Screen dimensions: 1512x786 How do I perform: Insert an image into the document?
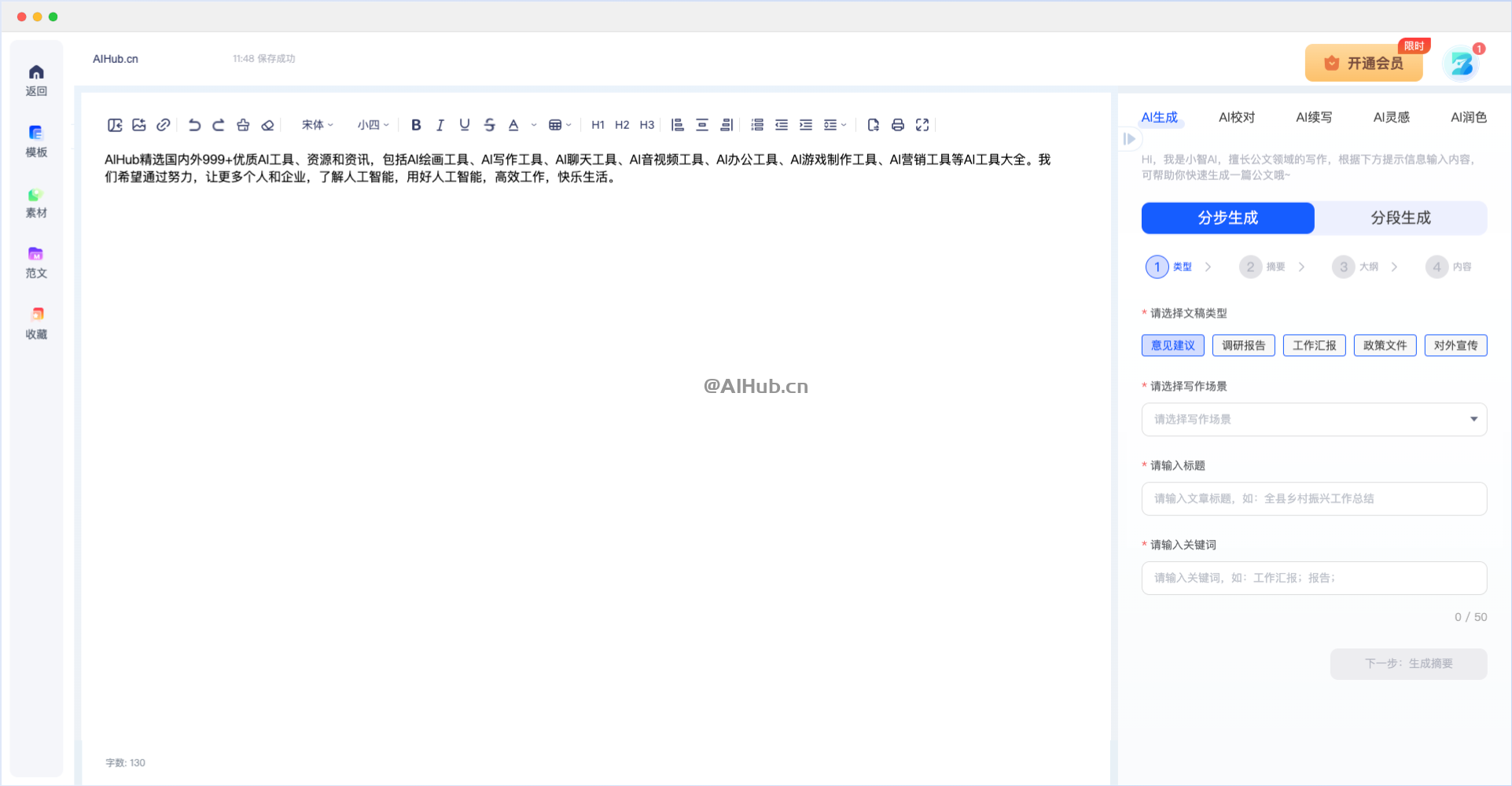139,124
